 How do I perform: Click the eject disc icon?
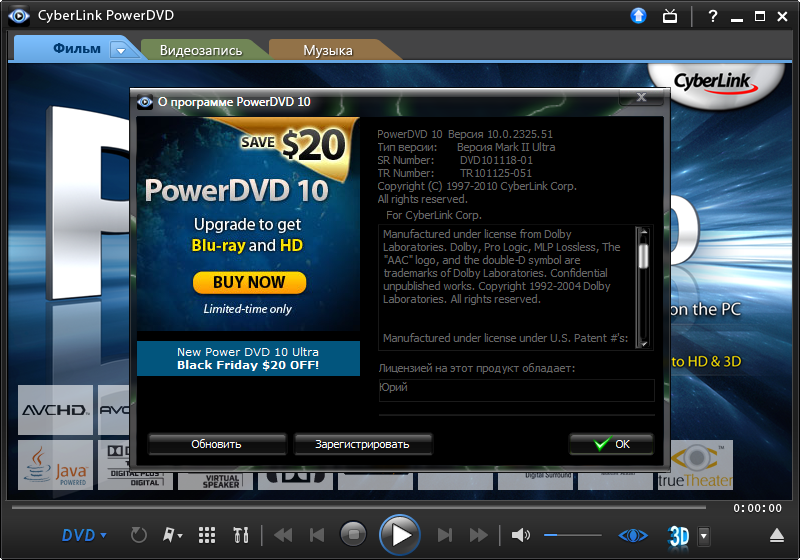point(777,536)
